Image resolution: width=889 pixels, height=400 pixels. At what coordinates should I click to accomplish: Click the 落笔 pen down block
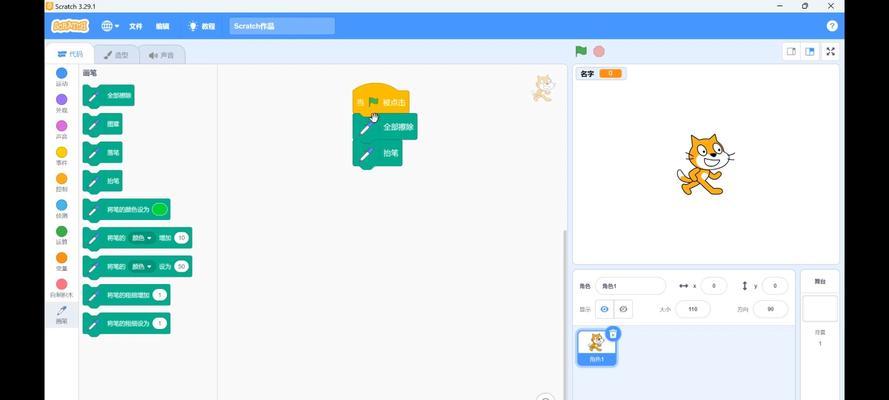click(x=103, y=152)
